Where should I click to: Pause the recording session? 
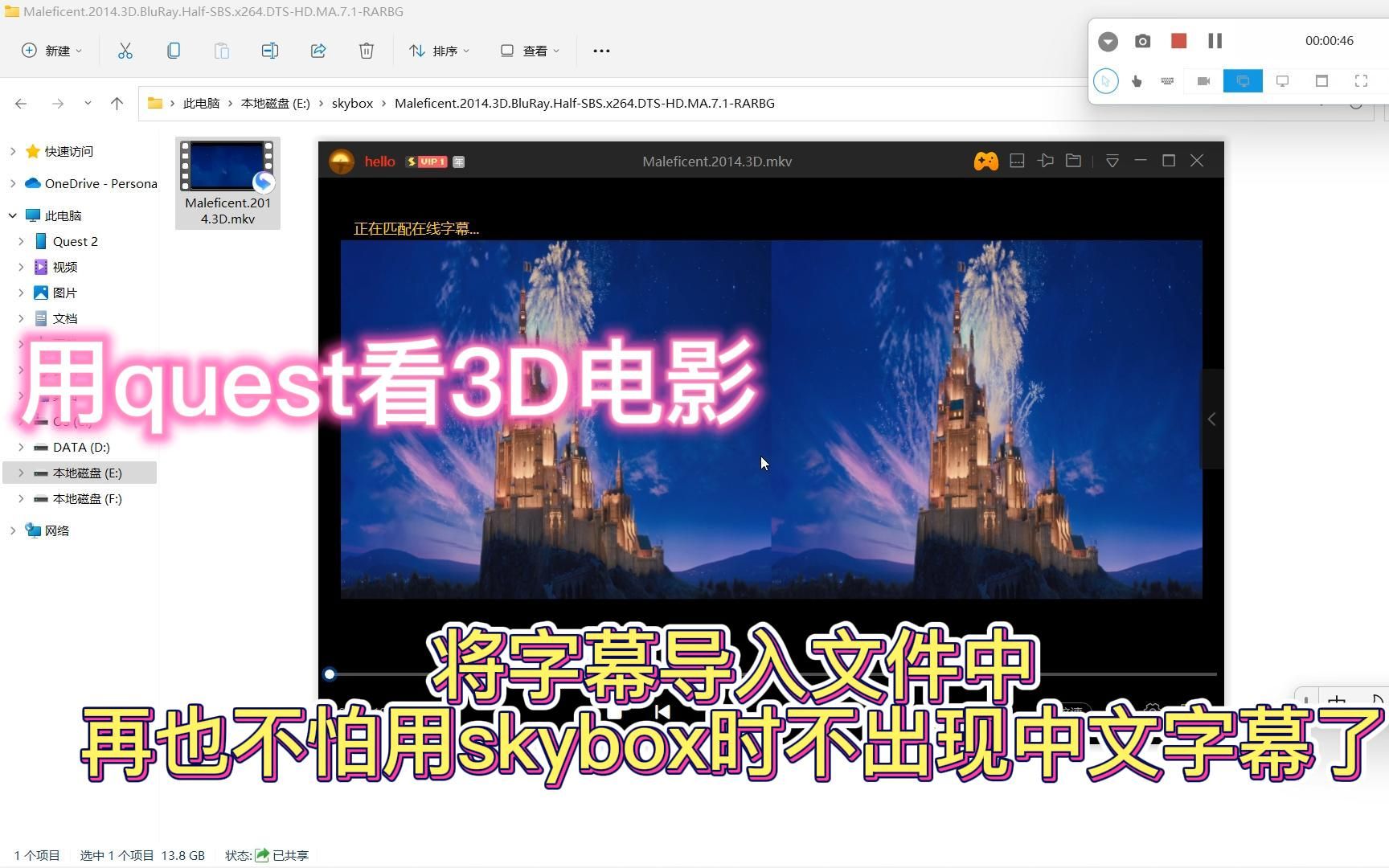[1215, 41]
